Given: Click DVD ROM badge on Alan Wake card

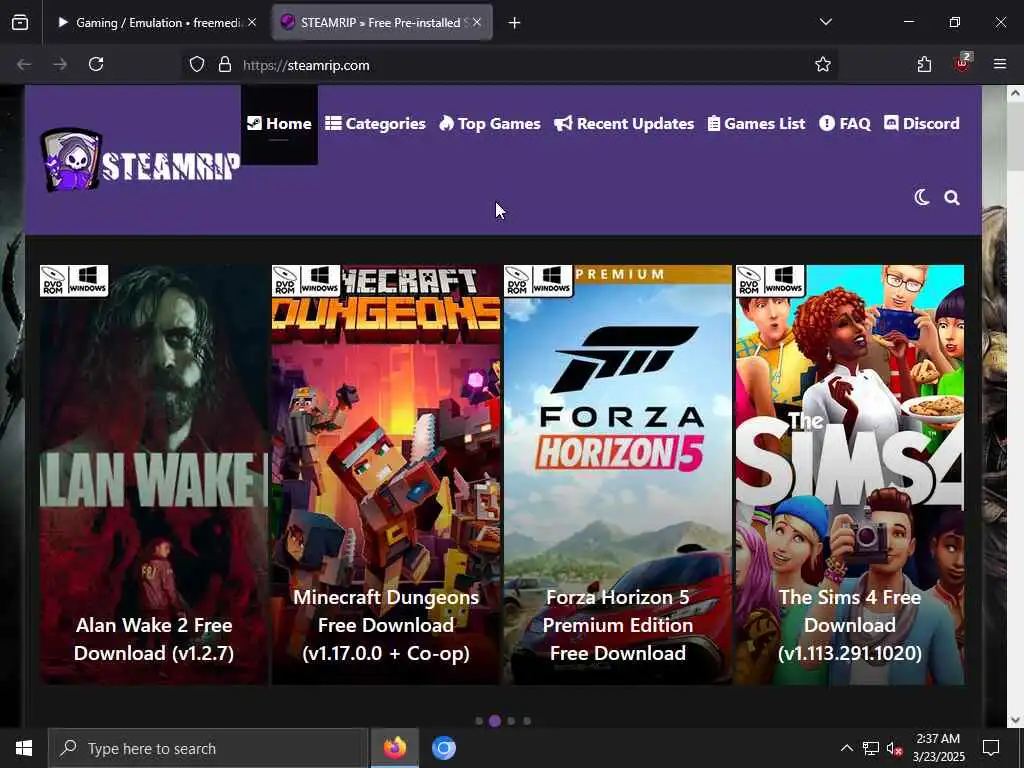Looking at the screenshot, I should (x=54, y=281).
